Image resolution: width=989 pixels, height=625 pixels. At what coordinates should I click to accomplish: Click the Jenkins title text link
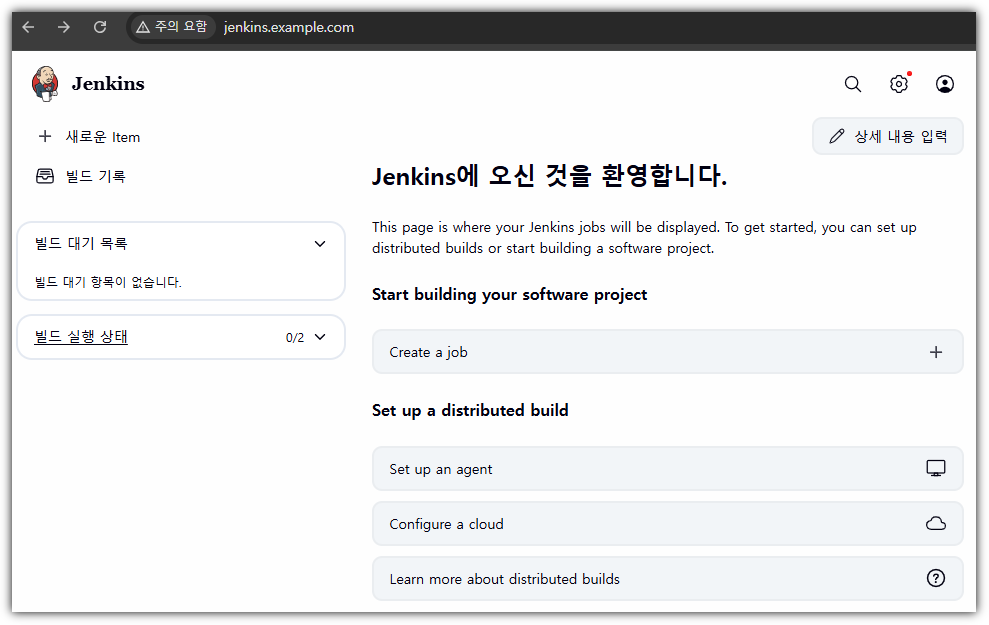tap(108, 84)
